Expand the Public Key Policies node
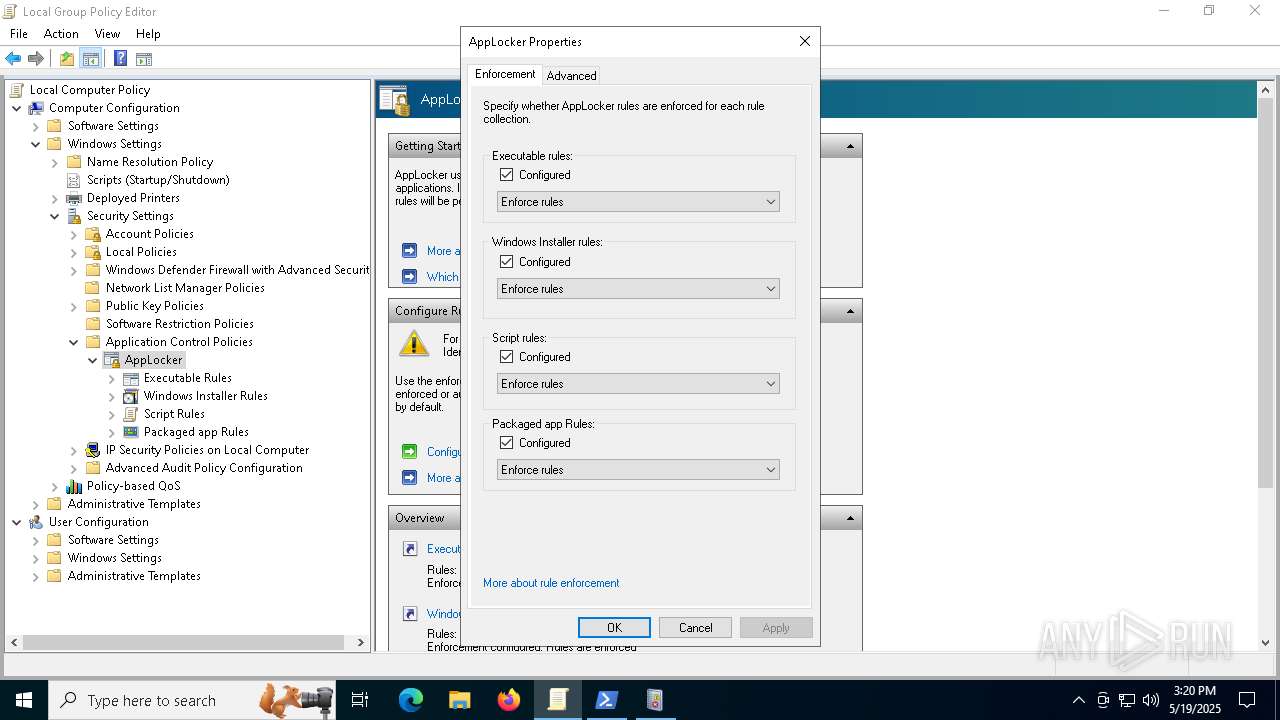 (74, 306)
